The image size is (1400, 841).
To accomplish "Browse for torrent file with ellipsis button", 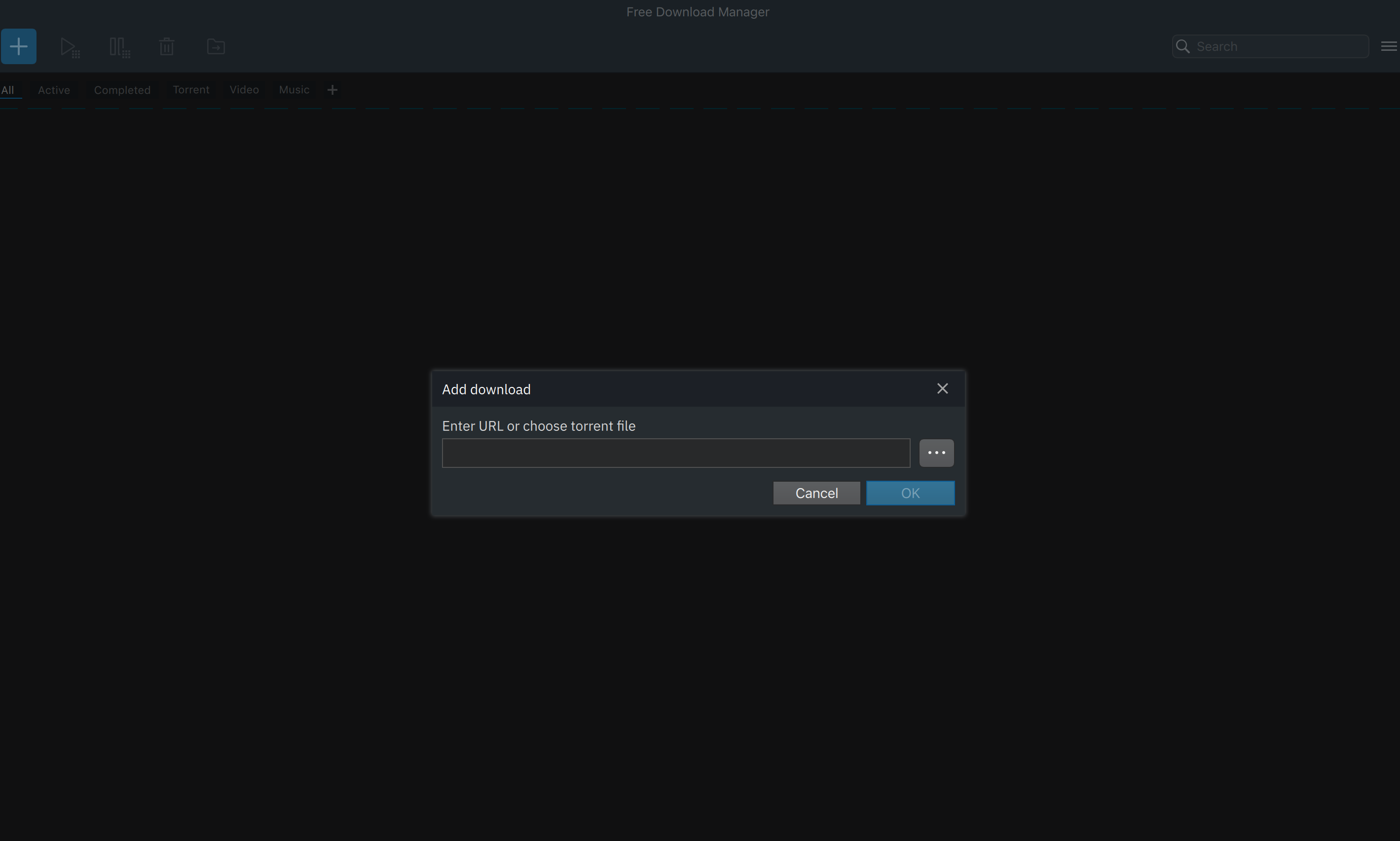I will (x=937, y=453).
